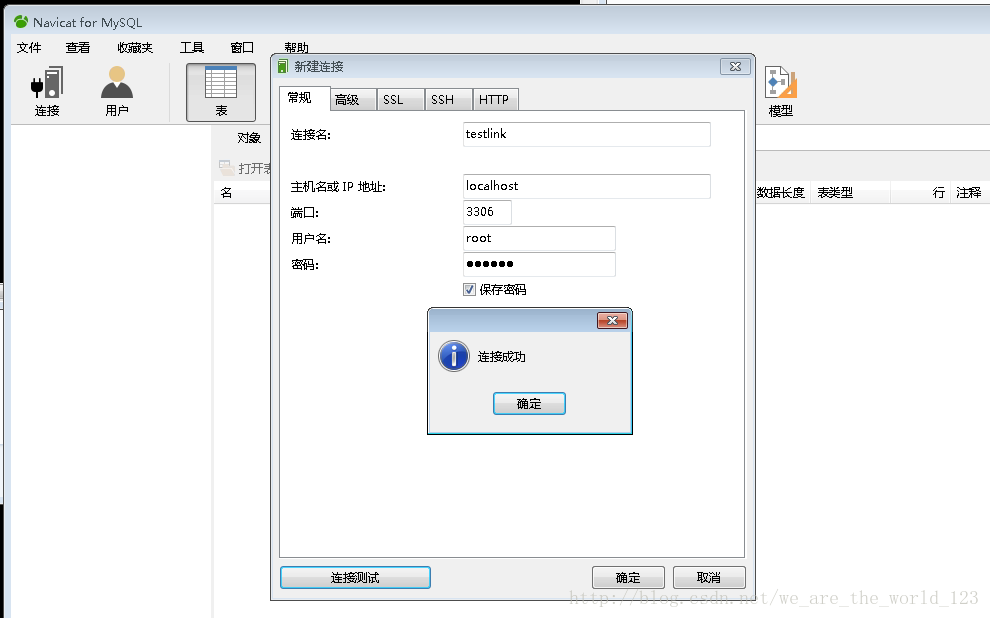The image size is (990, 618).
Task: Select the 表 (Table) toolbar icon
Action: point(221,92)
